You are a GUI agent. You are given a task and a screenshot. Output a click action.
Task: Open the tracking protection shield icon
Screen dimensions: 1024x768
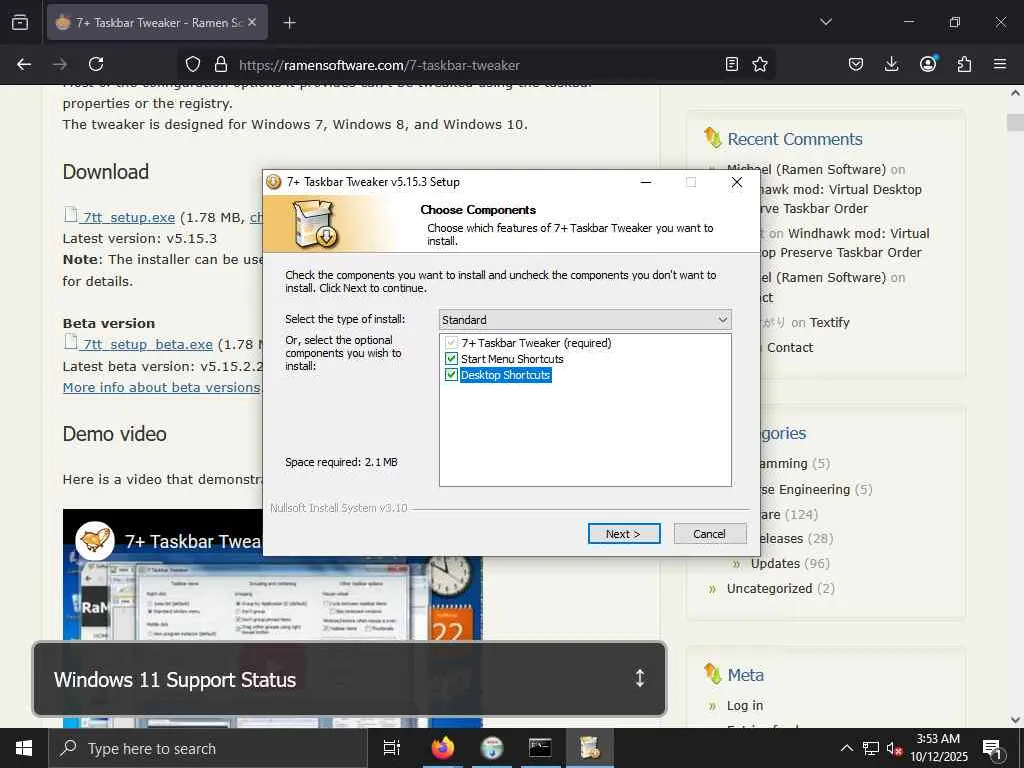(x=193, y=64)
